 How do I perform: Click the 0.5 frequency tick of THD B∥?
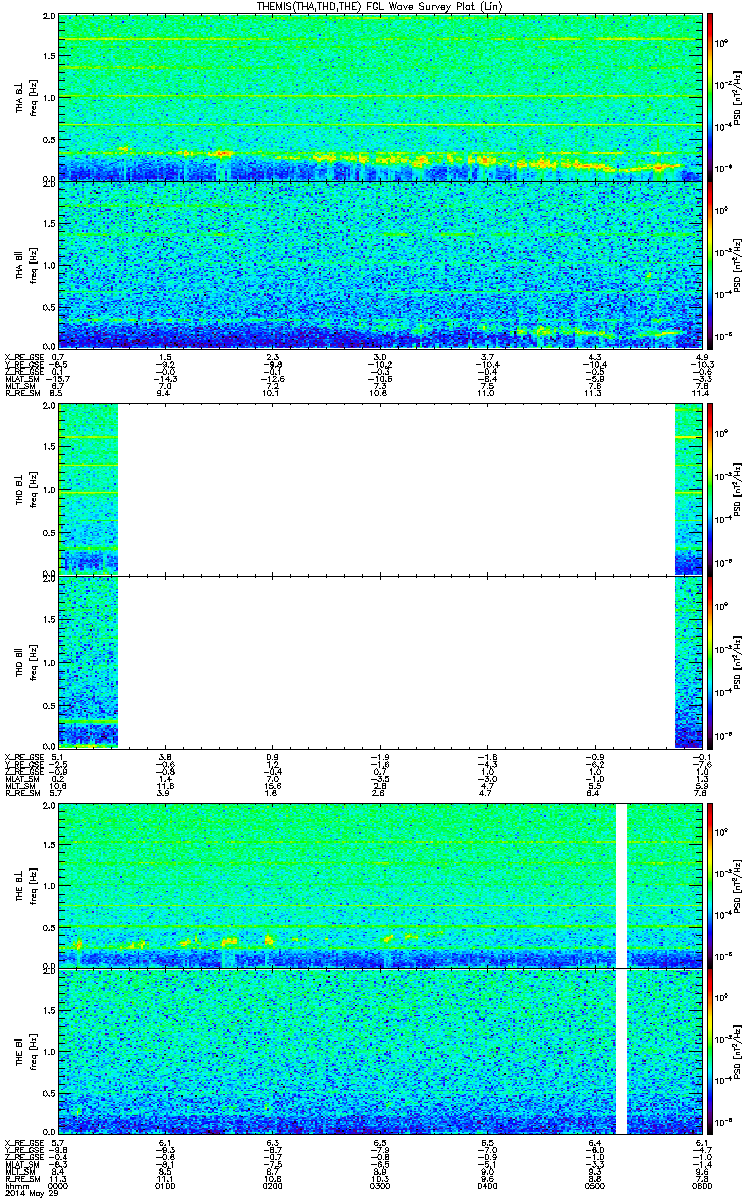pos(49,704)
